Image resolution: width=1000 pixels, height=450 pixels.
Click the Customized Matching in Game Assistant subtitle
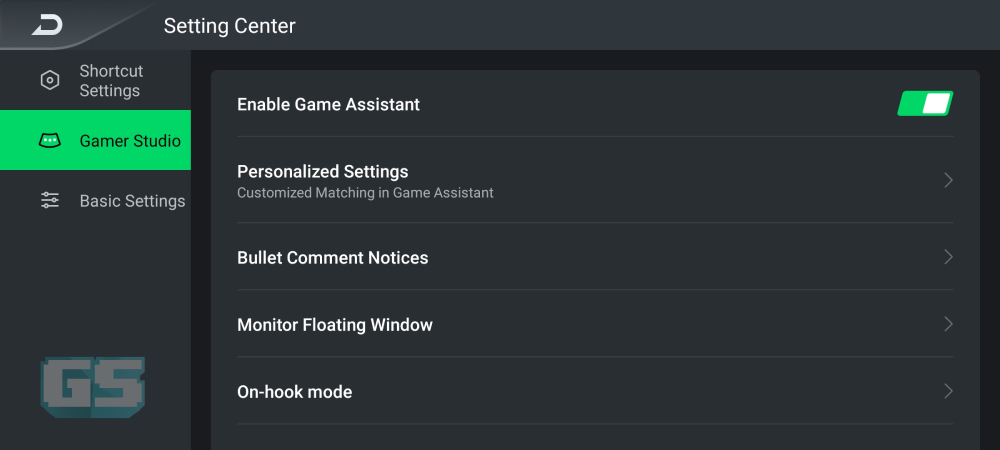pyautogui.click(x=365, y=192)
